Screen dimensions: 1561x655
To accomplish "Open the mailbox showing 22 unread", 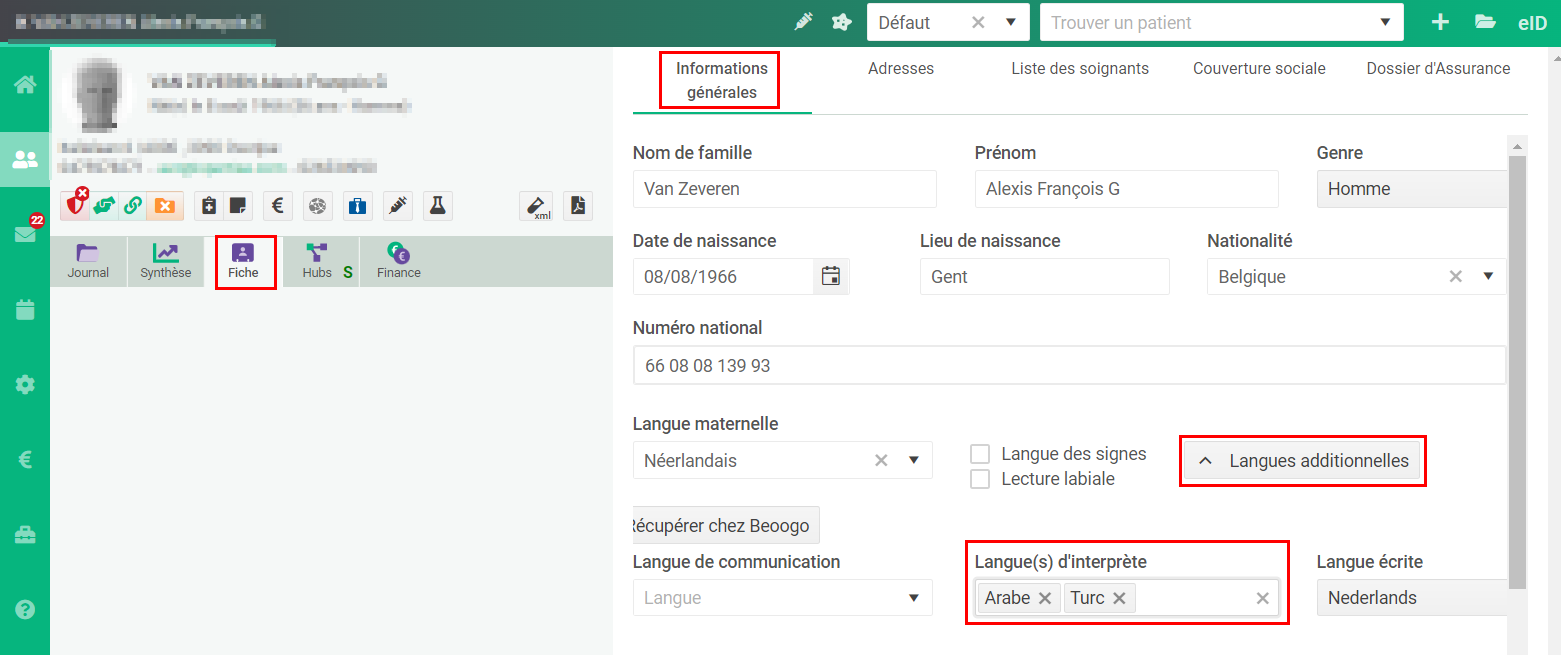I will coord(25,234).
